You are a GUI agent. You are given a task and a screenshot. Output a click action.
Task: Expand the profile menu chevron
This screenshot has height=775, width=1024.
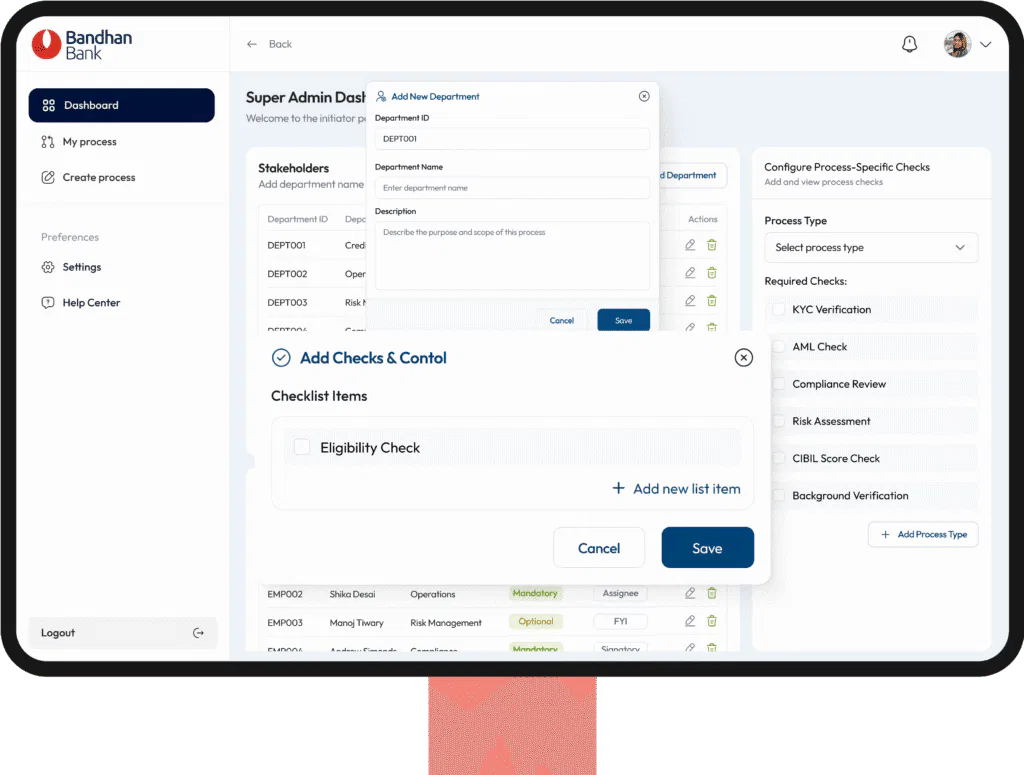985,44
